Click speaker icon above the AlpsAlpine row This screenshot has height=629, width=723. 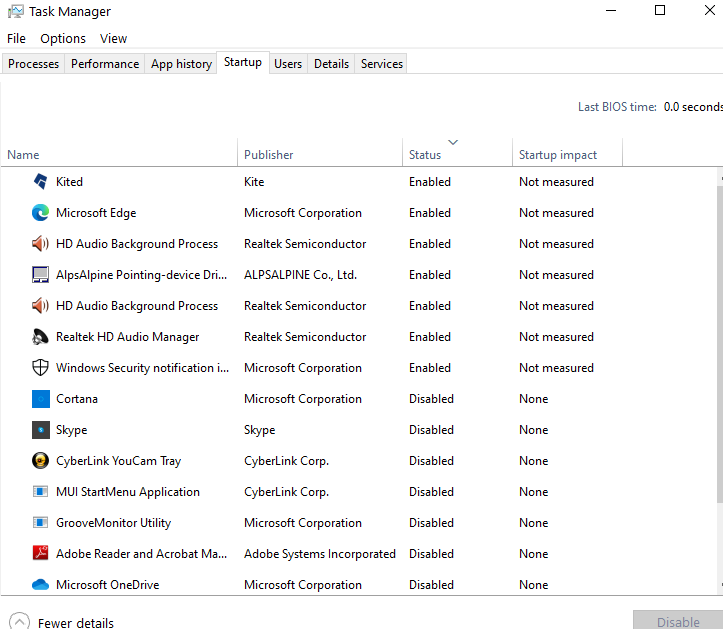pyautogui.click(x=41, y=243)
